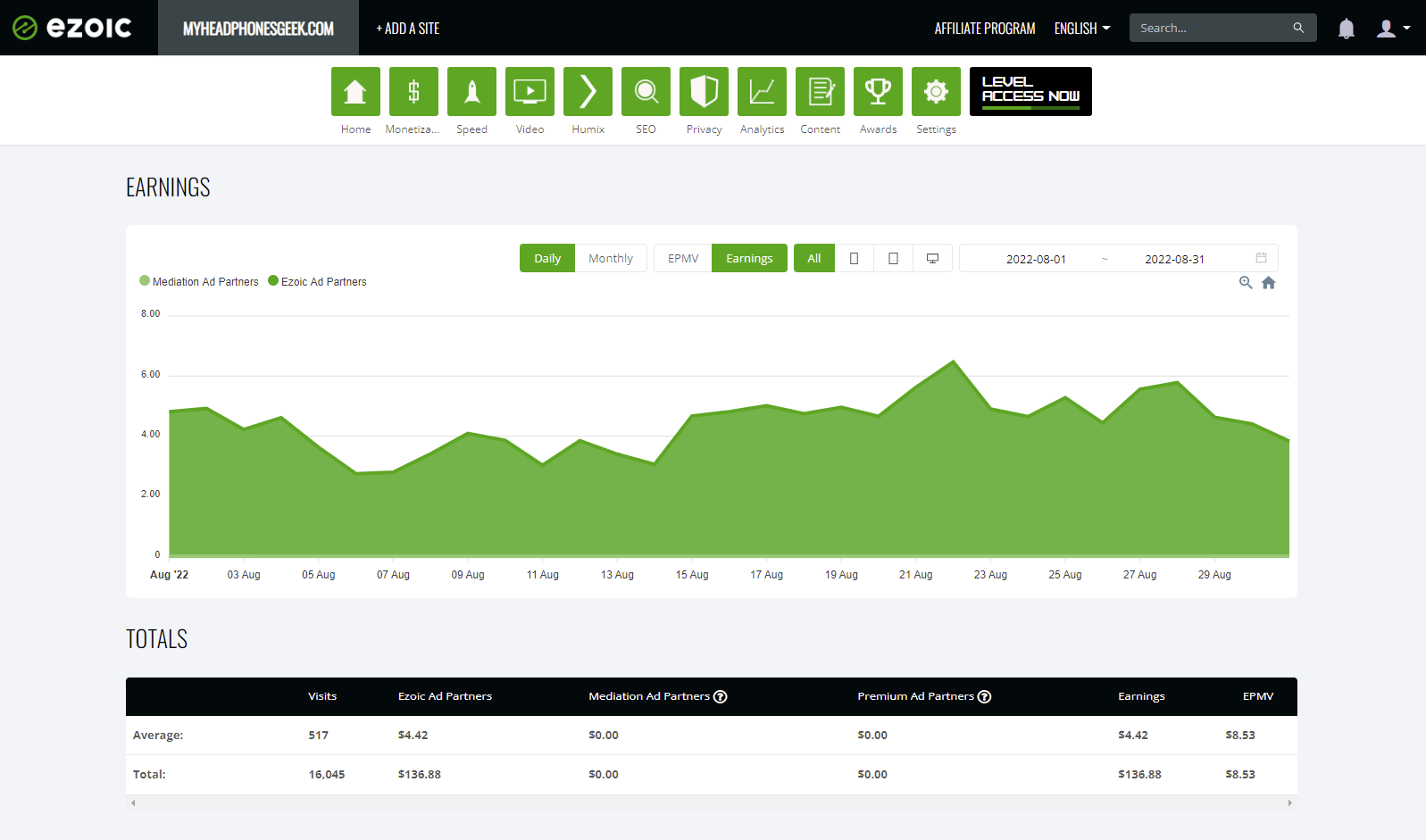Open the Privacy shield icon
Image resolution: width=1426 pixels, height=840 pixels.
click(x=704, y=91)
